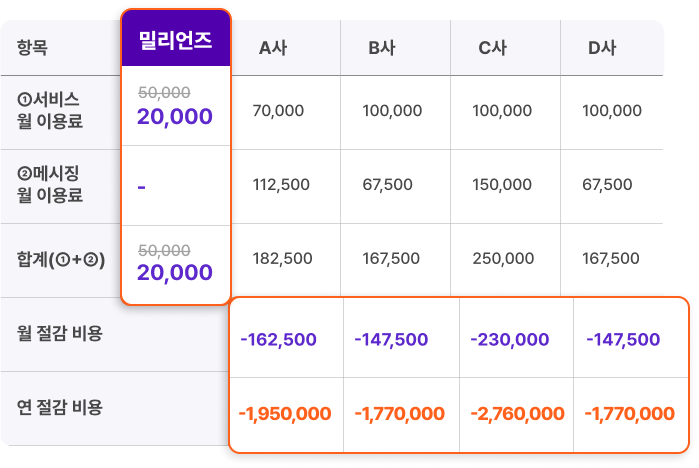This screenshot has height=468, width=699.
Task: Select the 150,000 messaging fee cell
Action: pyautogui.click(x=502, y=185)
